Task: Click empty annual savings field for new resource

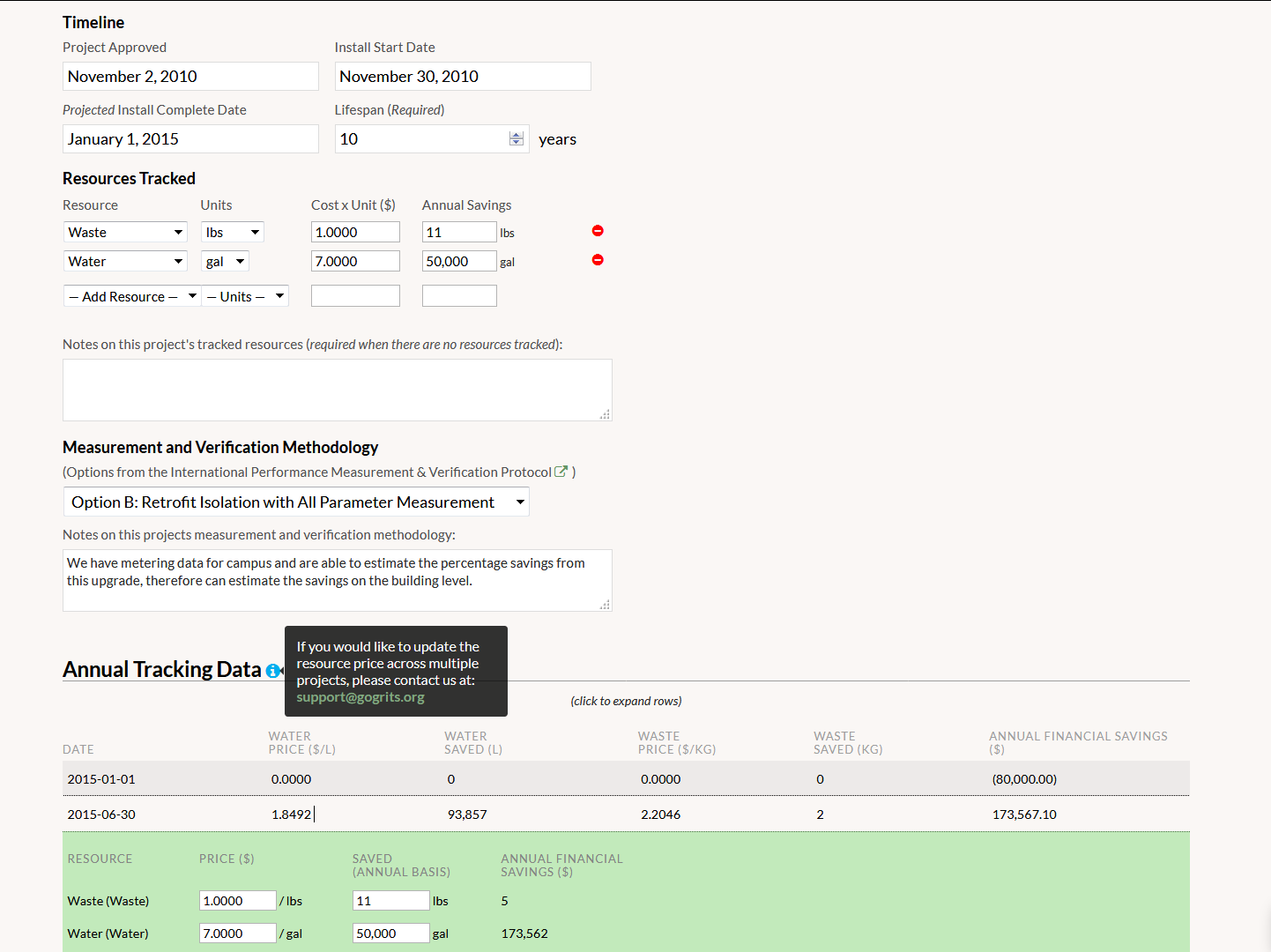Action: click(x=459, y=295)
